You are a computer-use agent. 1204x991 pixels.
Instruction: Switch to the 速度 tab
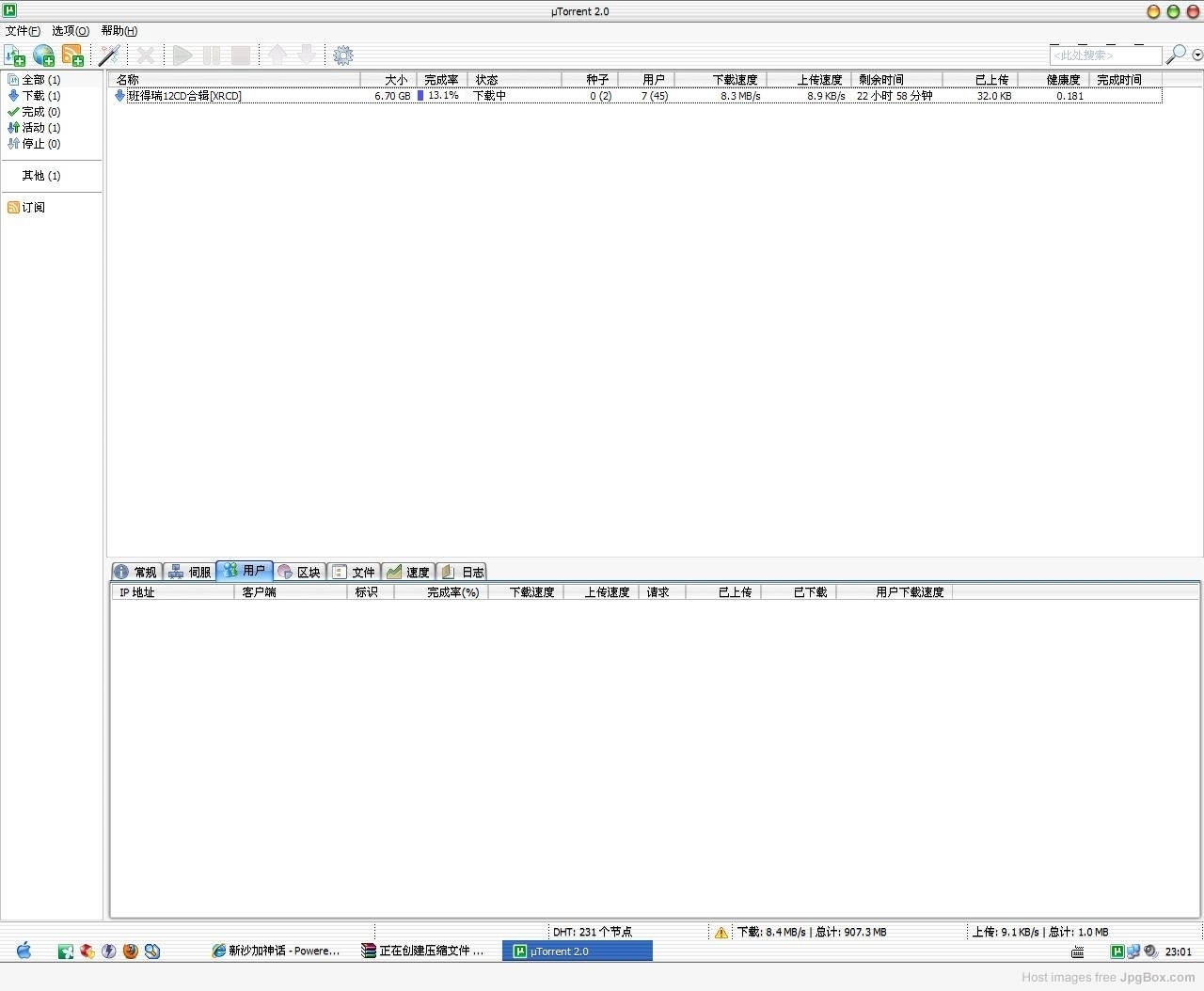click(x=407, y=572)
